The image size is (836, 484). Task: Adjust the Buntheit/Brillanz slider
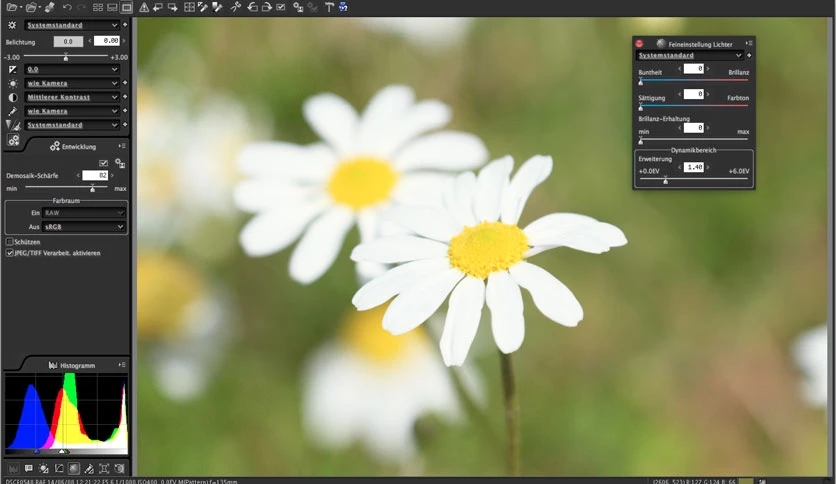point(640,81)
